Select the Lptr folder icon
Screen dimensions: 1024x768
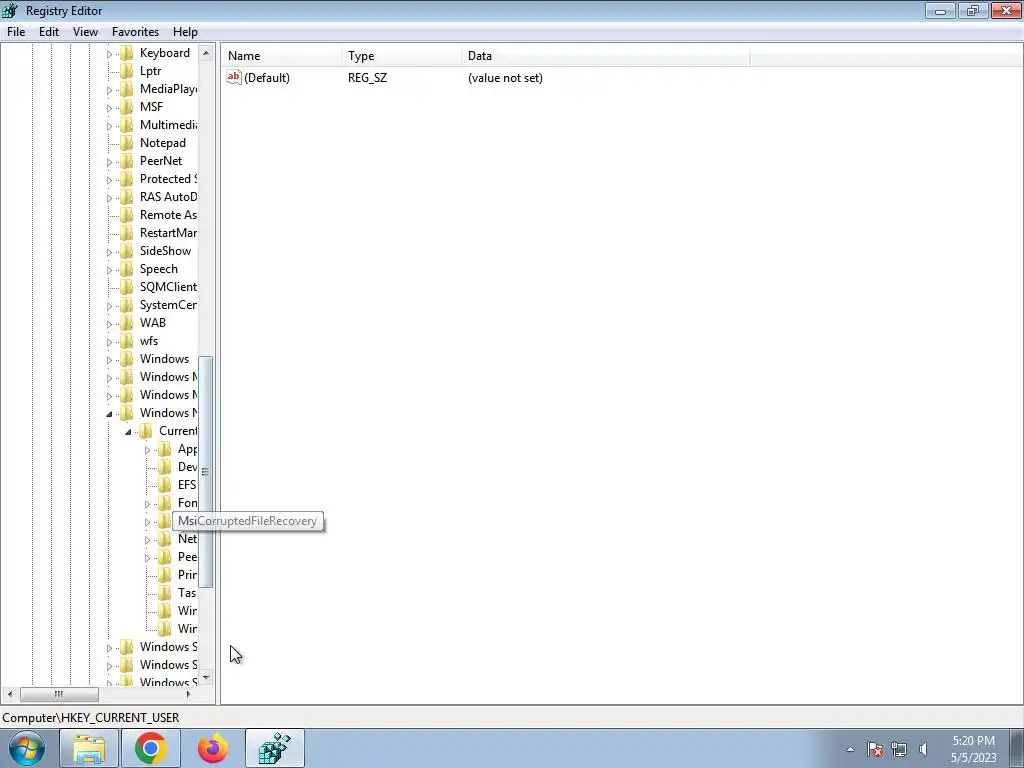tap(127, 71)
